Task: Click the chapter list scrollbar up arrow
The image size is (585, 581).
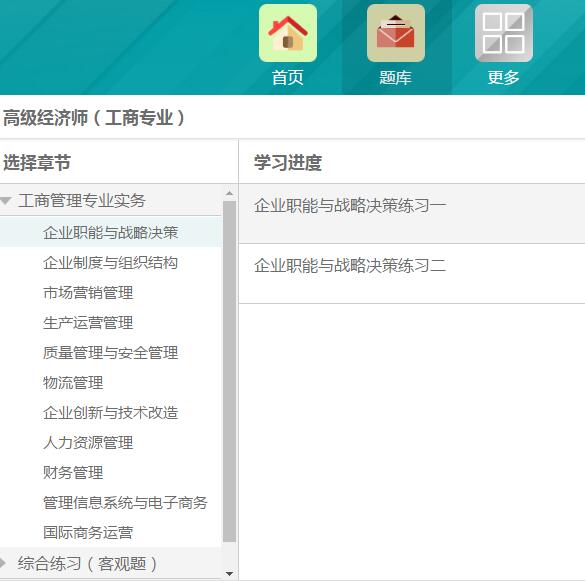Action: click(x=229, y=193)
